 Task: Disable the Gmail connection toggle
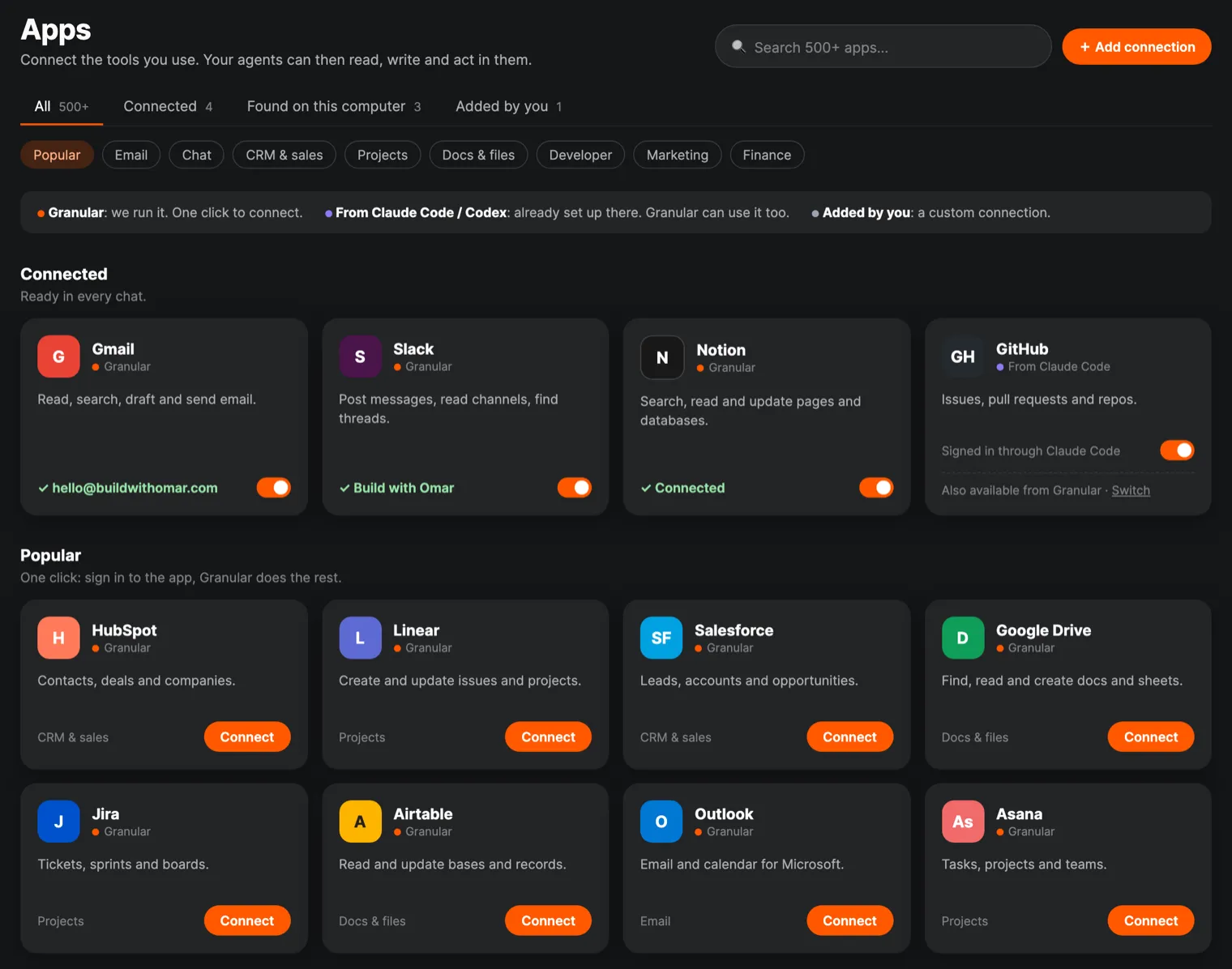click(274, 488)
